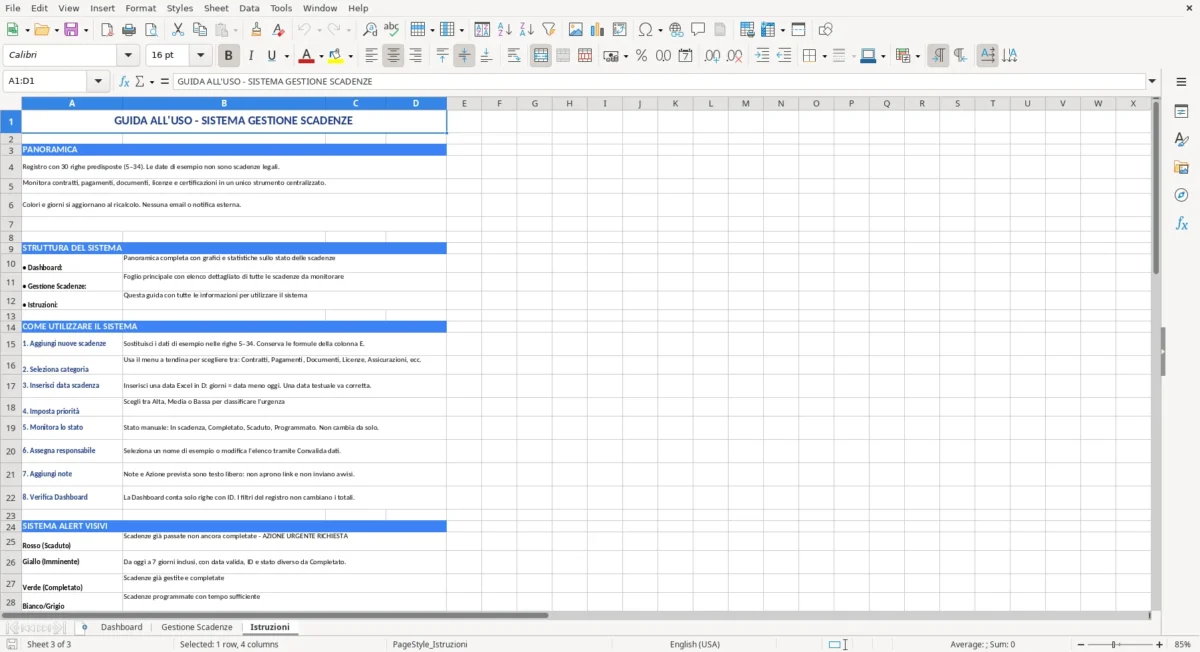Apply the red font color swatch
This screenshot has width=1200, height=652.
pos(306,56)
